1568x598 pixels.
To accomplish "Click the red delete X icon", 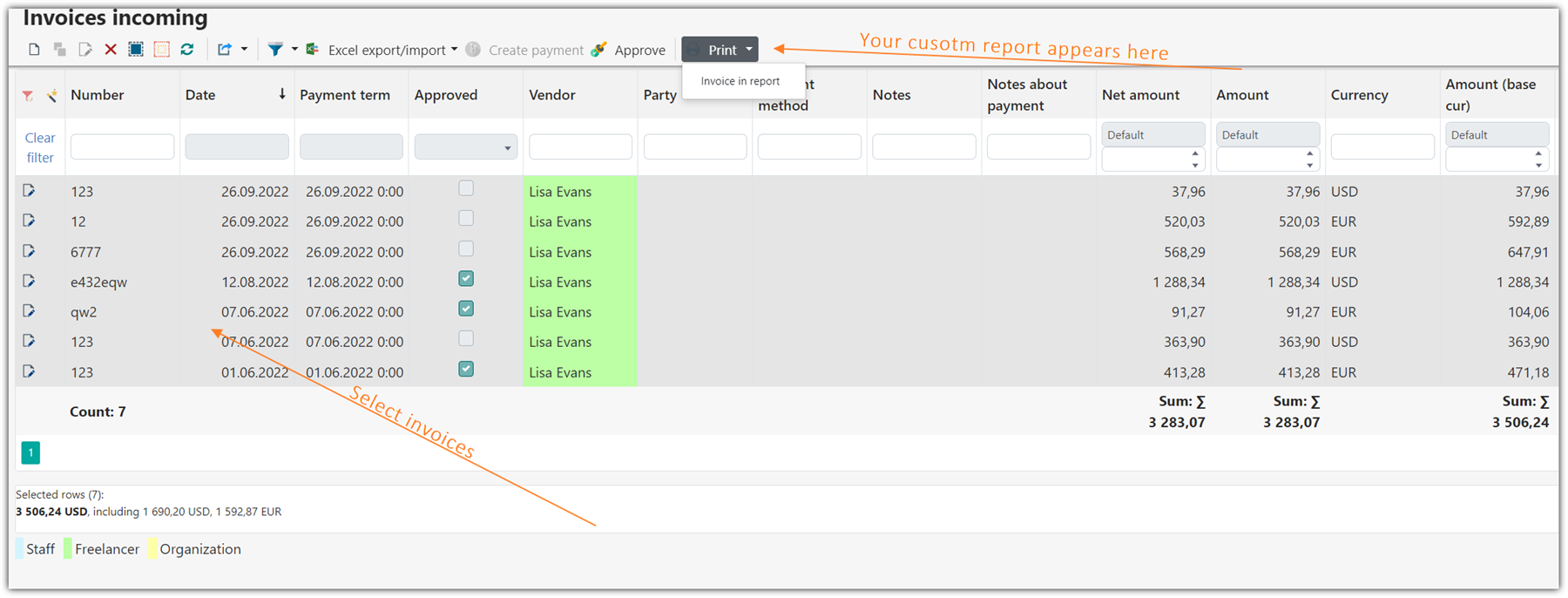I will pyautogui.click(x=111, y=50).
